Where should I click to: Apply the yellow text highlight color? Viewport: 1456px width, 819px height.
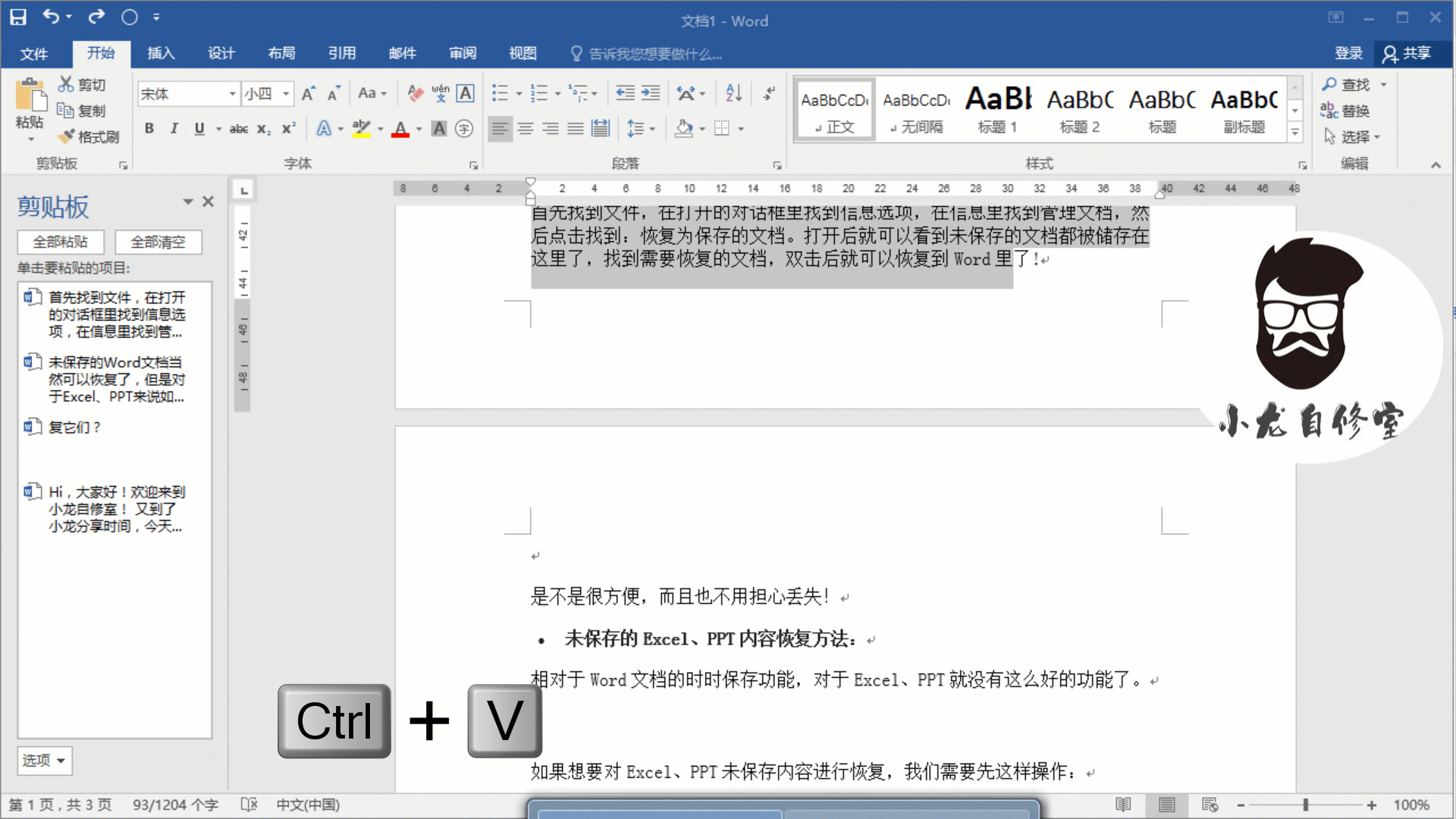click(362, 129)
